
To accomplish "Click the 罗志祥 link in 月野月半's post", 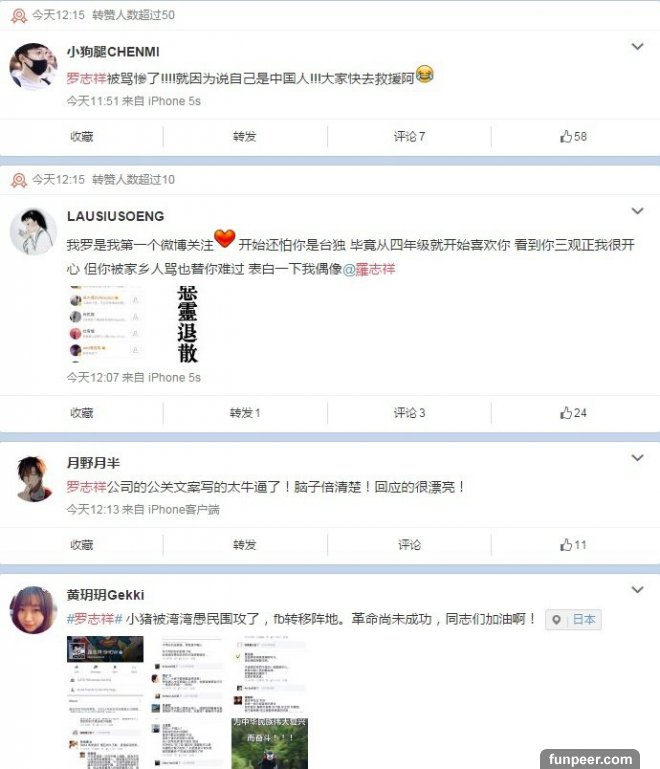I will point(86,487).
